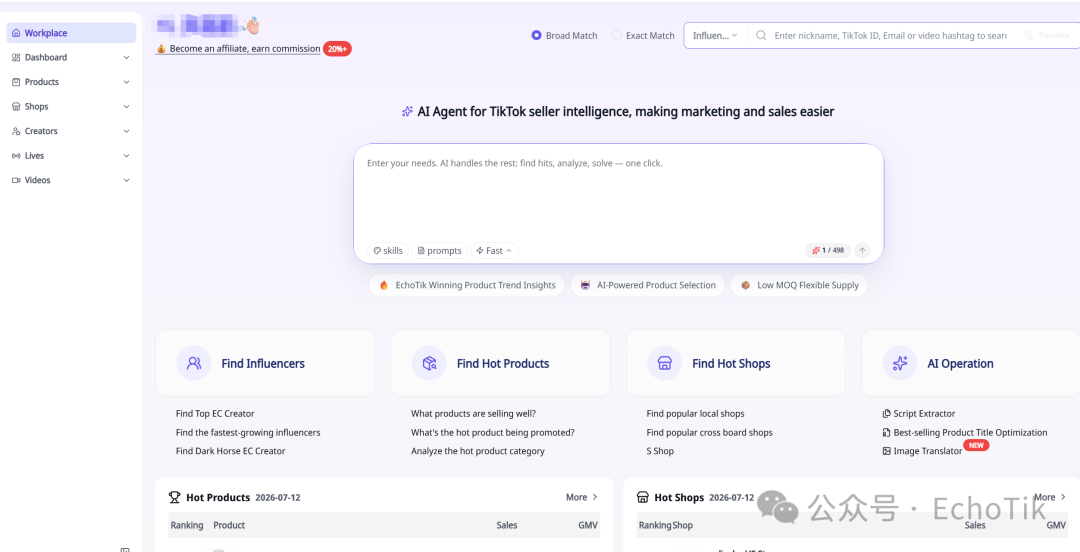Click the Find Hot Shops store icon
Image resolution: width=1080 pixels, height=552 pixels.
665,363
